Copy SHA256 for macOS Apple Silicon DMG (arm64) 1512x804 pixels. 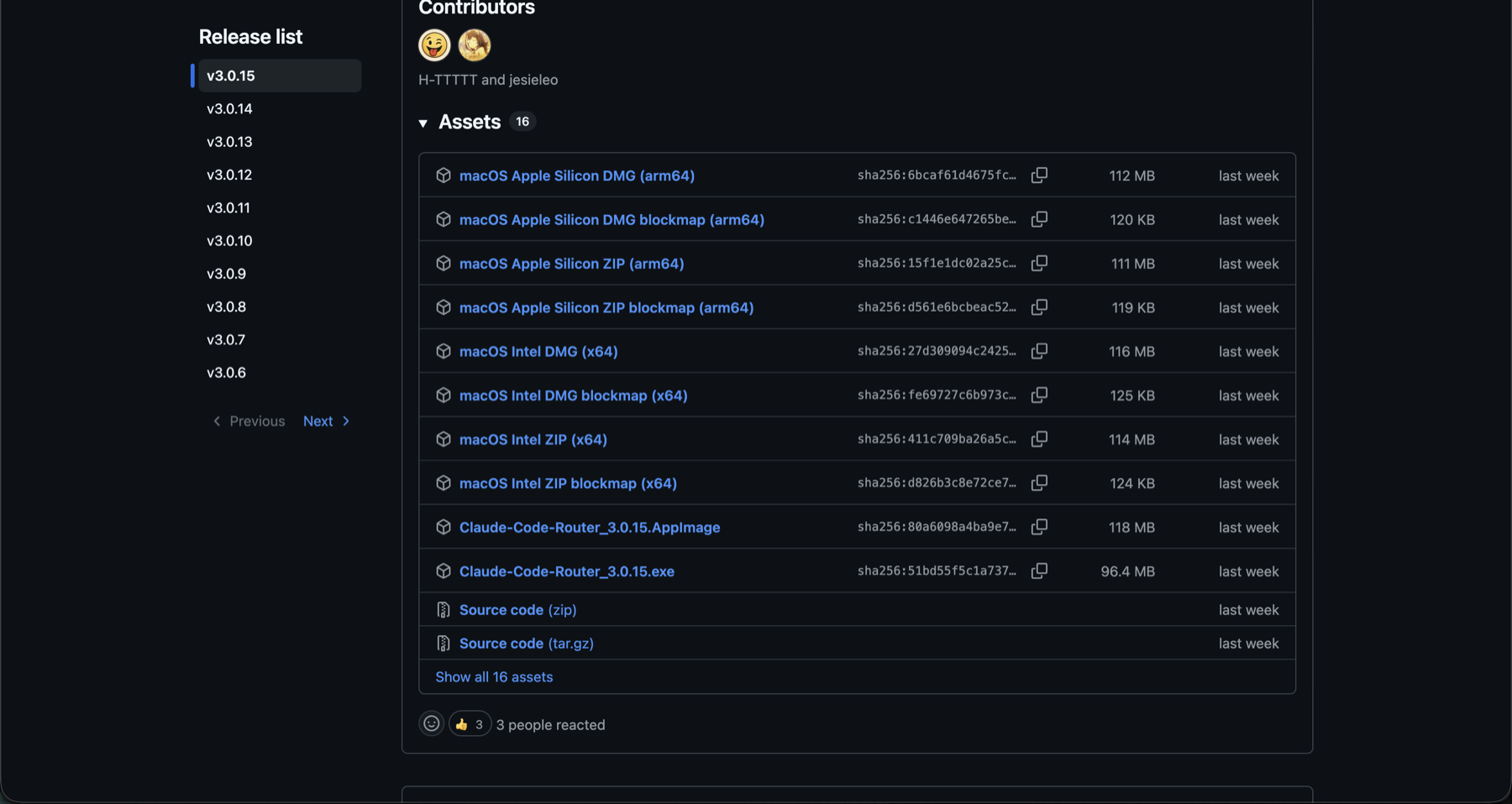tap(1039, 175)
